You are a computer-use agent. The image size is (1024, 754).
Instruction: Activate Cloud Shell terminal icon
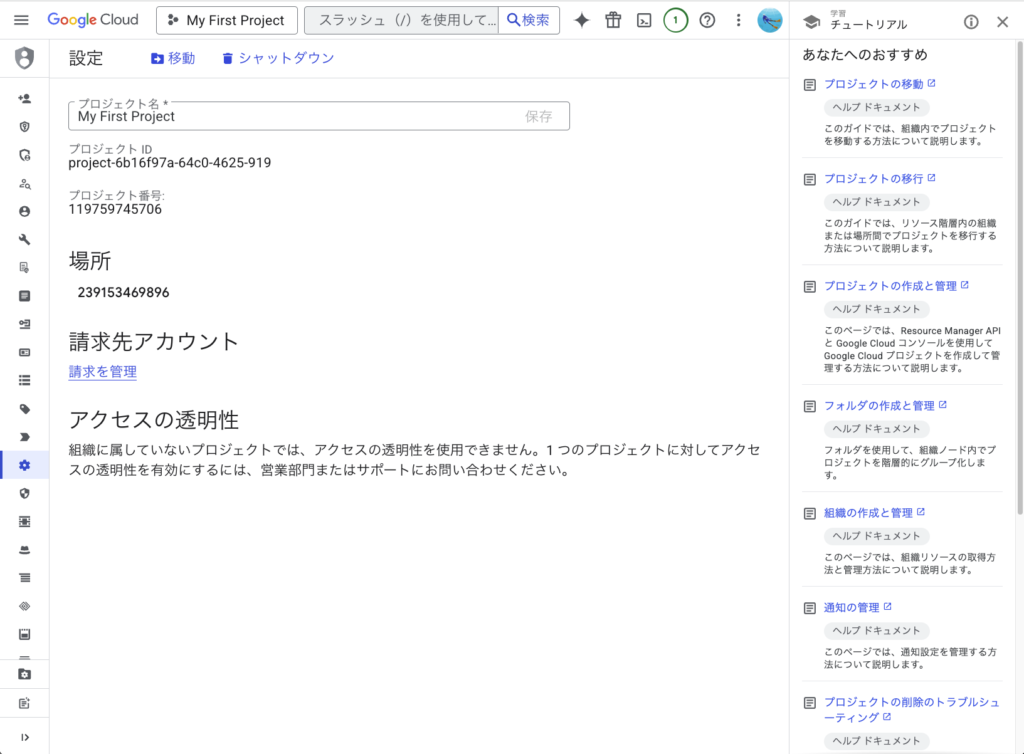point(645,20)
